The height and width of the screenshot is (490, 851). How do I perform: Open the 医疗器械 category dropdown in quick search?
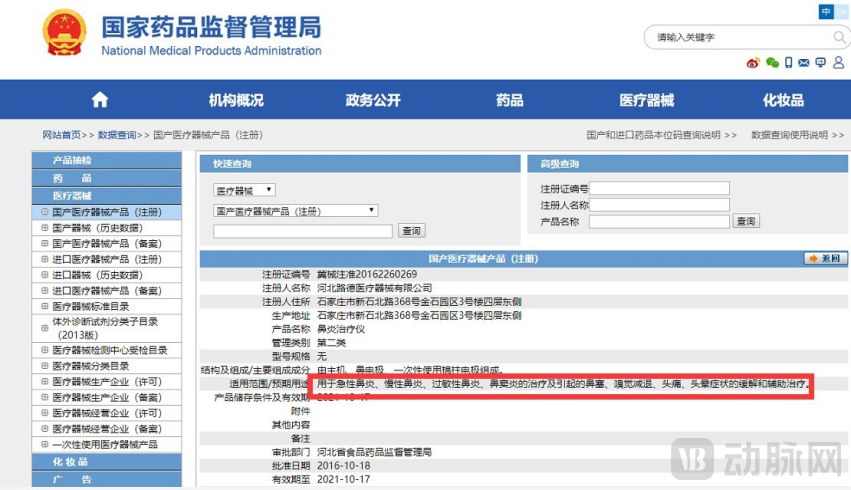[x=244, y=189]
